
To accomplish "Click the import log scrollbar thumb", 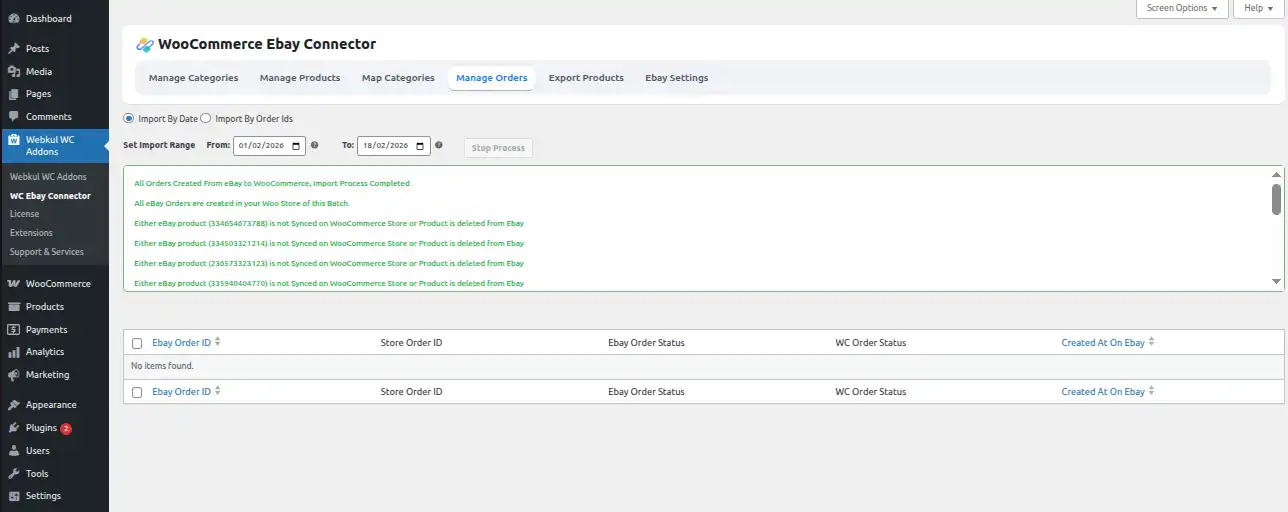I will tap(1276, 199).
